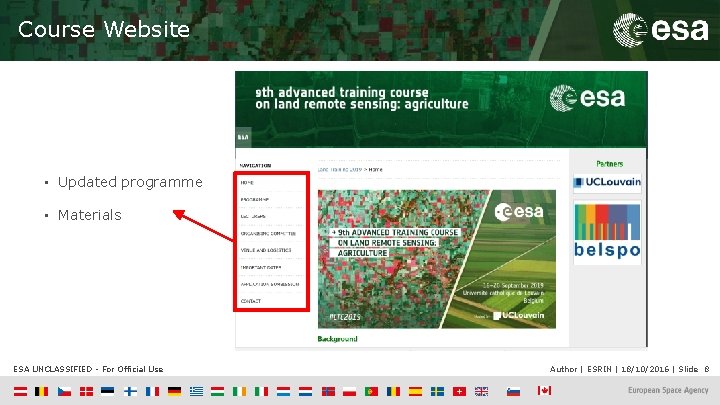This screenshot has width=720, height=405.
Task: Click the training course banner image
Action: pyautogui.click(x=437, y=259)
